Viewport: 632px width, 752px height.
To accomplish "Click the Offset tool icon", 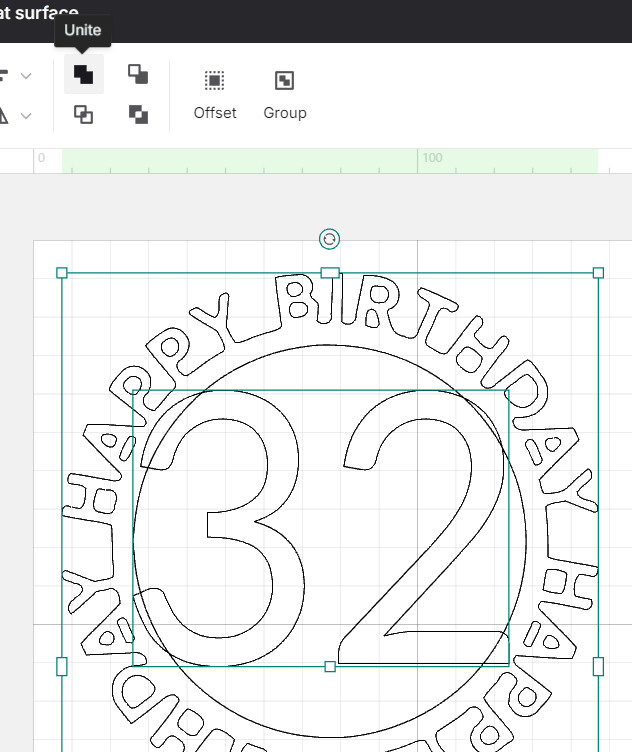I will [214, 81].
